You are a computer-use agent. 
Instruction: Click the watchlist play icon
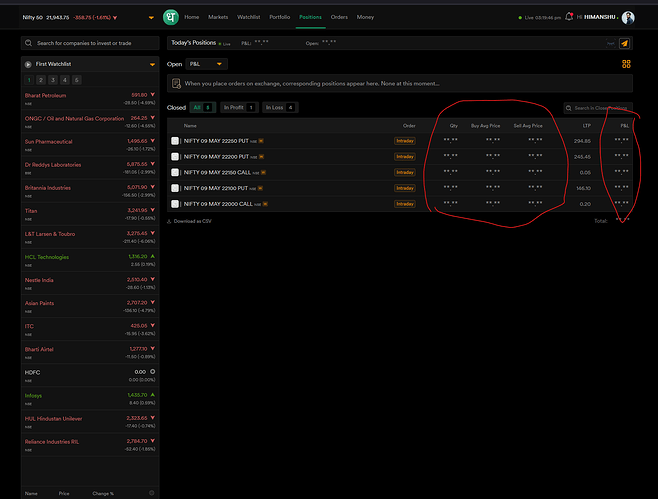[x=28, y=64]
